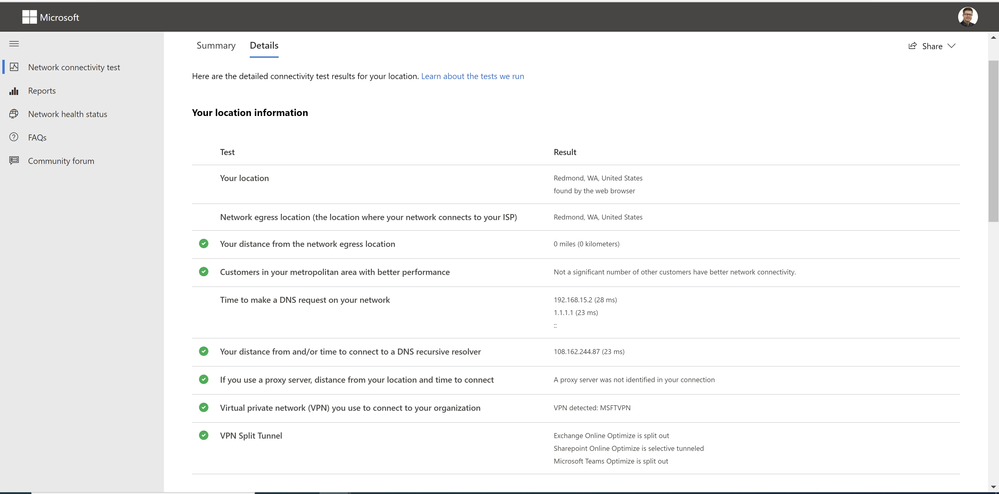This screenshot has height=494, width=999.
Task: Click 'Network egress location' row label
Action: pyautogui.click(x=369, y=217)
